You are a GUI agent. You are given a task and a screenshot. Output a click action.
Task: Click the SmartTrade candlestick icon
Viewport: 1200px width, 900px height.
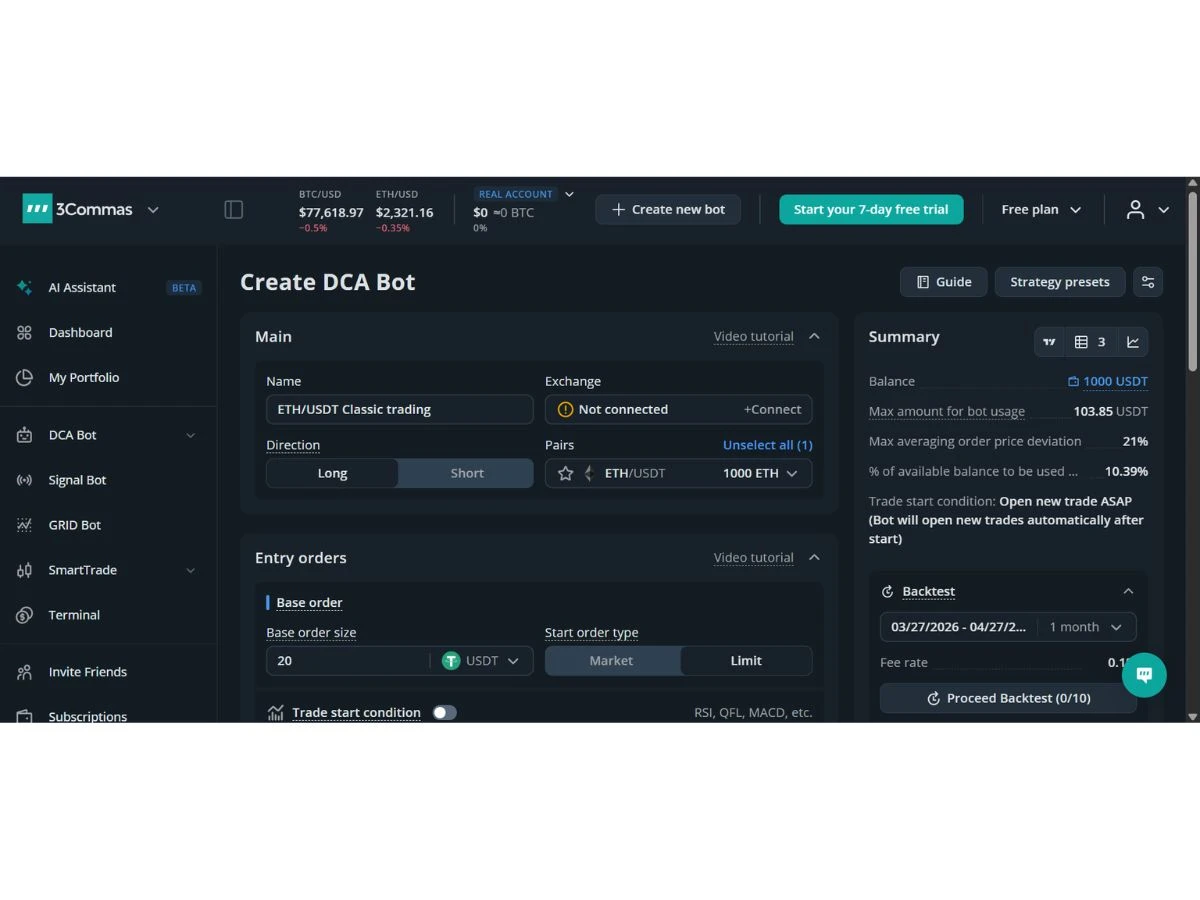25,570
